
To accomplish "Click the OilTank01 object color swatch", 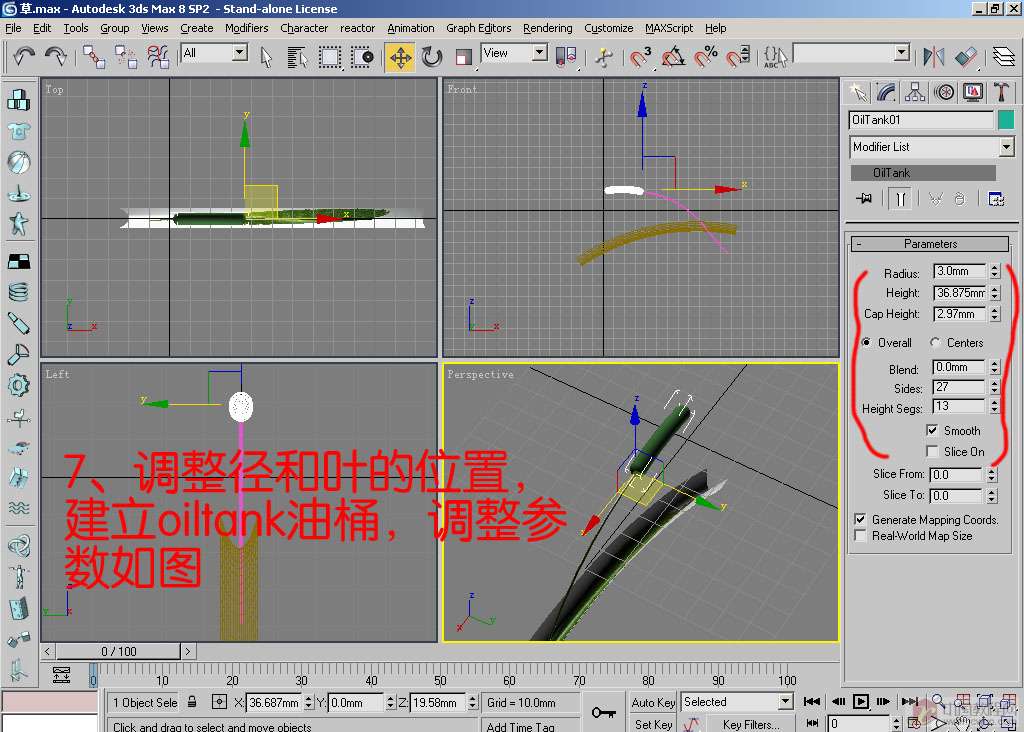I will [1006, 119].
